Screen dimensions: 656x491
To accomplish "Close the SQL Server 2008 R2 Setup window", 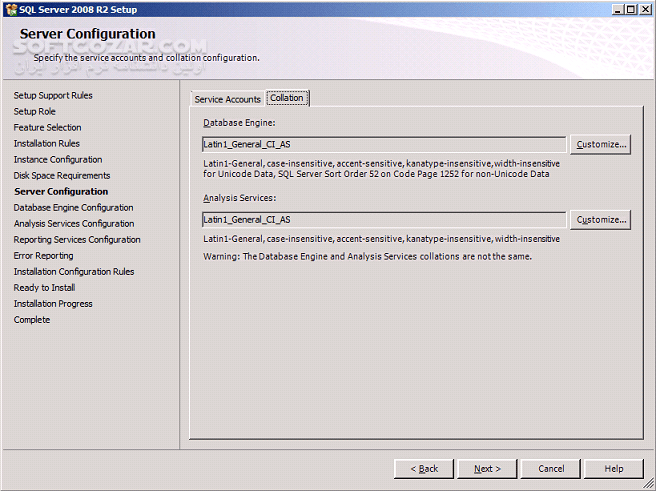I will pyautogui.click(x=646, y=9).
